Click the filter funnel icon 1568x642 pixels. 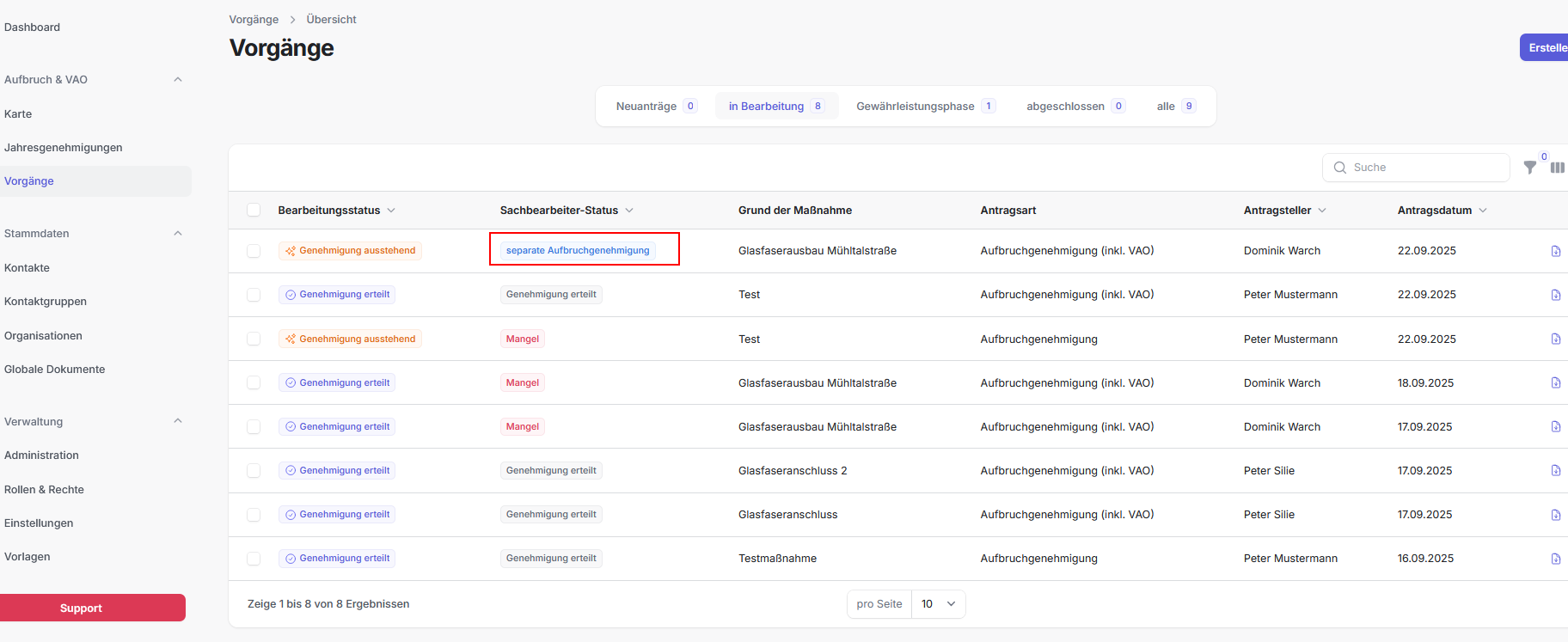click(1530, 168)
